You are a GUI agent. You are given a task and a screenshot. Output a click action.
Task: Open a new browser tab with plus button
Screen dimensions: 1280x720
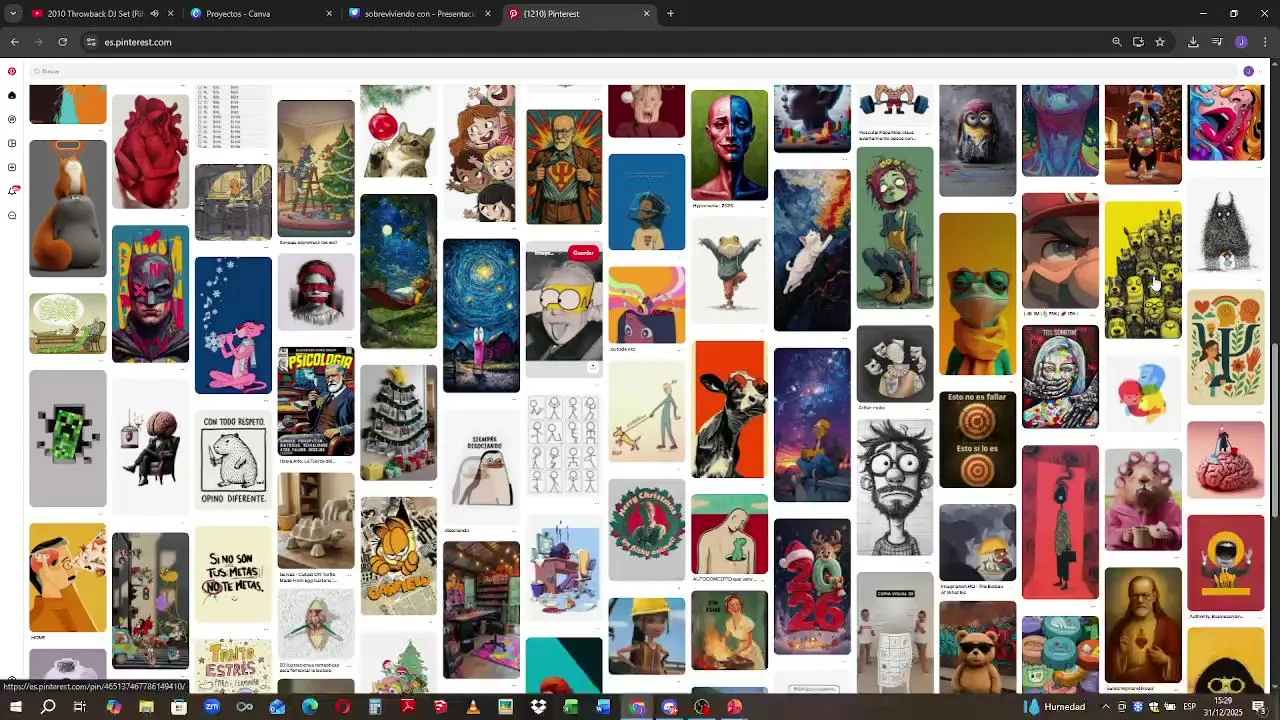coord(670,14)
